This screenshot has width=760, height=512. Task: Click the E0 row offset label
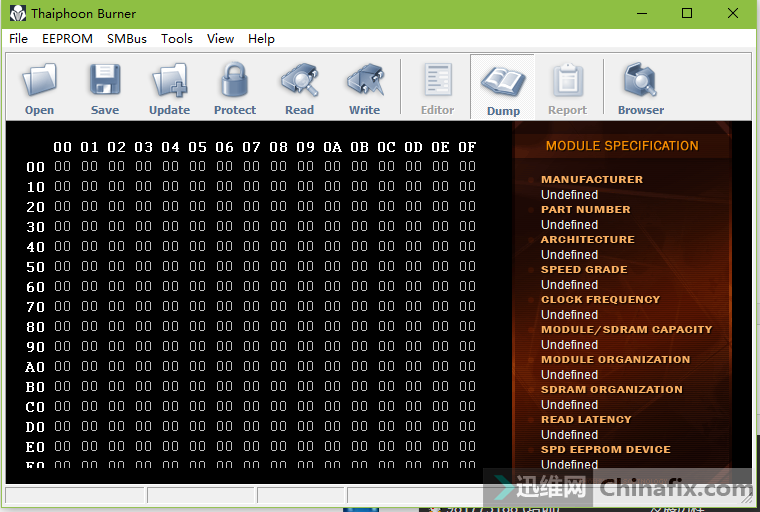35,447
